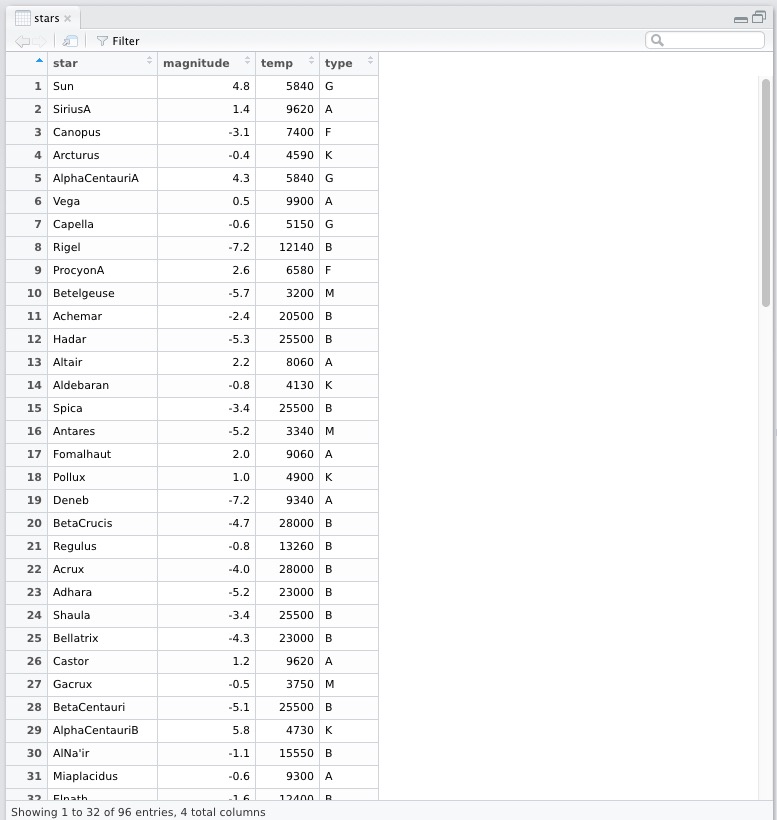Sort by the star column
The width and height of the screenshot is (777, 820).
(102, 63)
